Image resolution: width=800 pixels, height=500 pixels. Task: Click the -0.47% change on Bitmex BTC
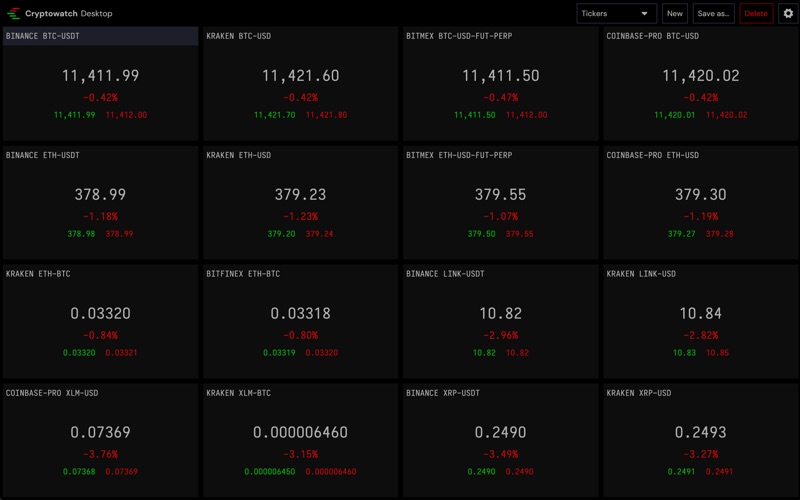coord(501,97)
